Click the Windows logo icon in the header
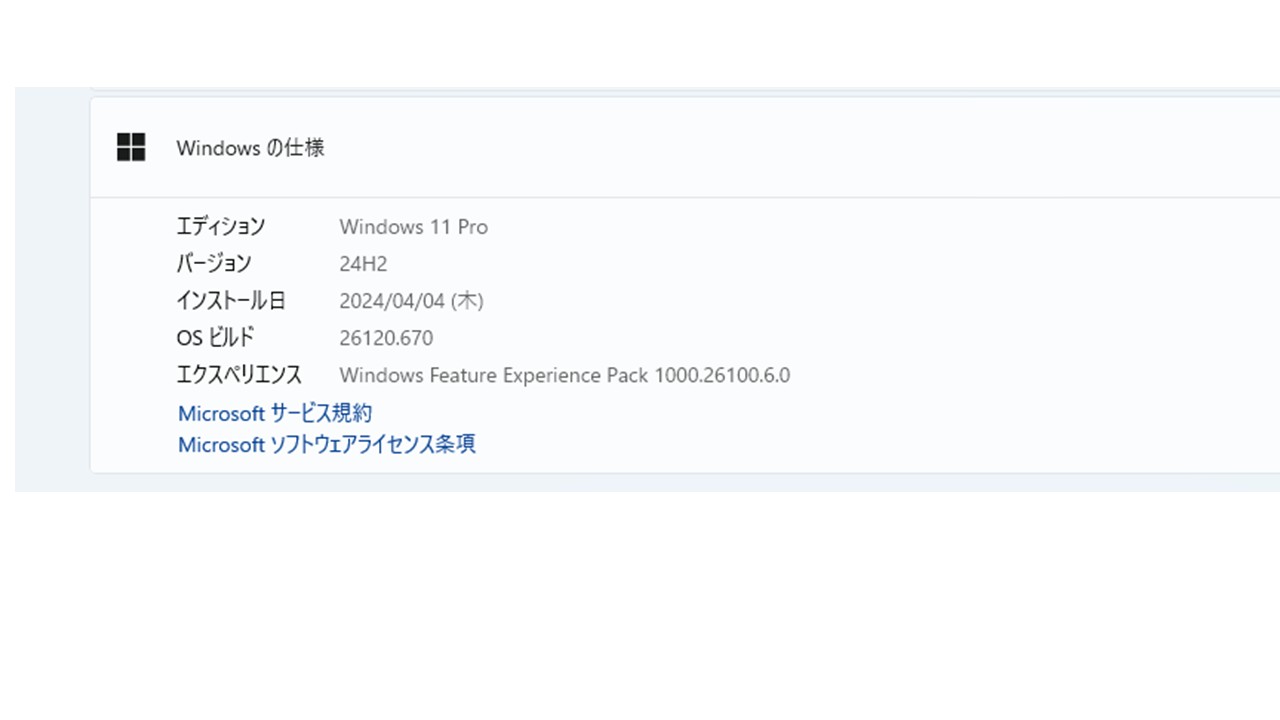Screen dimensions: 1280x720 tap(131, 147)
